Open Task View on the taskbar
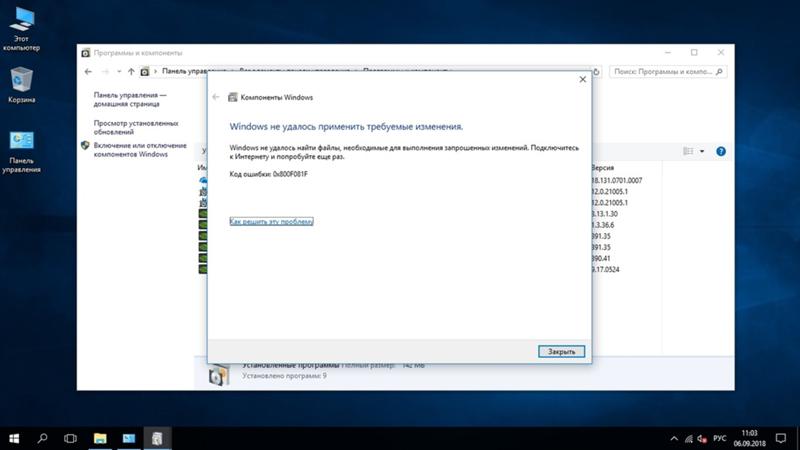The width and height of the screenshot is (800, 450). point(70,438)
